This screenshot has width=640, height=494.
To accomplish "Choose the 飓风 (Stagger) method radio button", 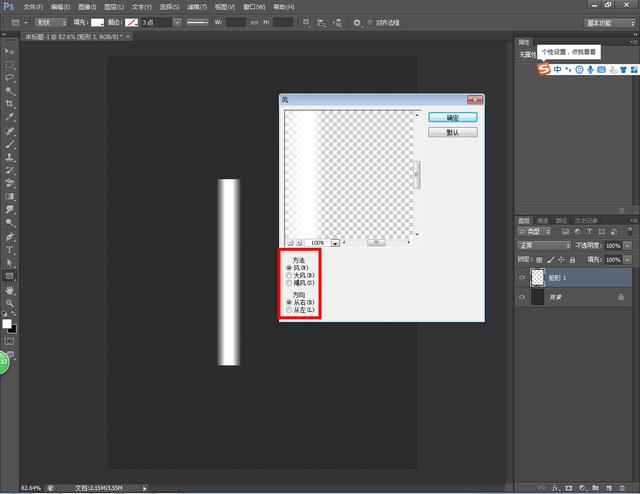I will click(290, 283).
